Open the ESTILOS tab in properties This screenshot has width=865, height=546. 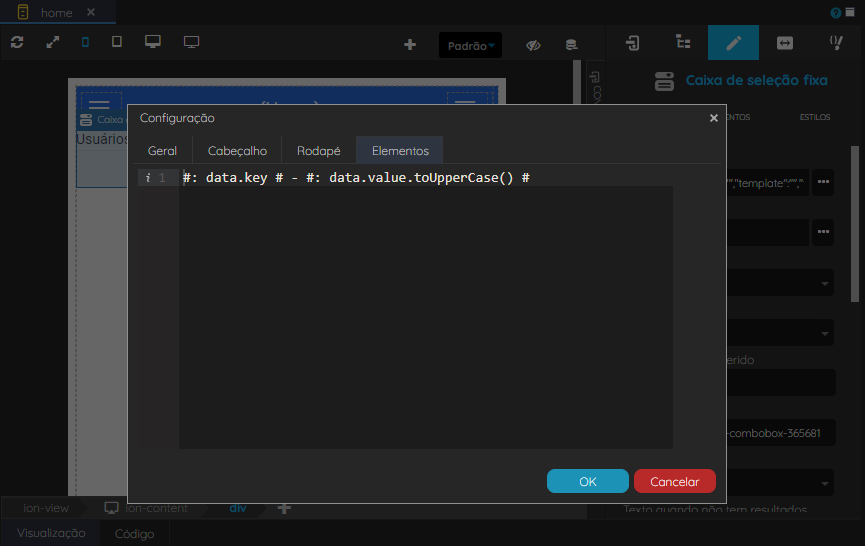click(815, 117)
